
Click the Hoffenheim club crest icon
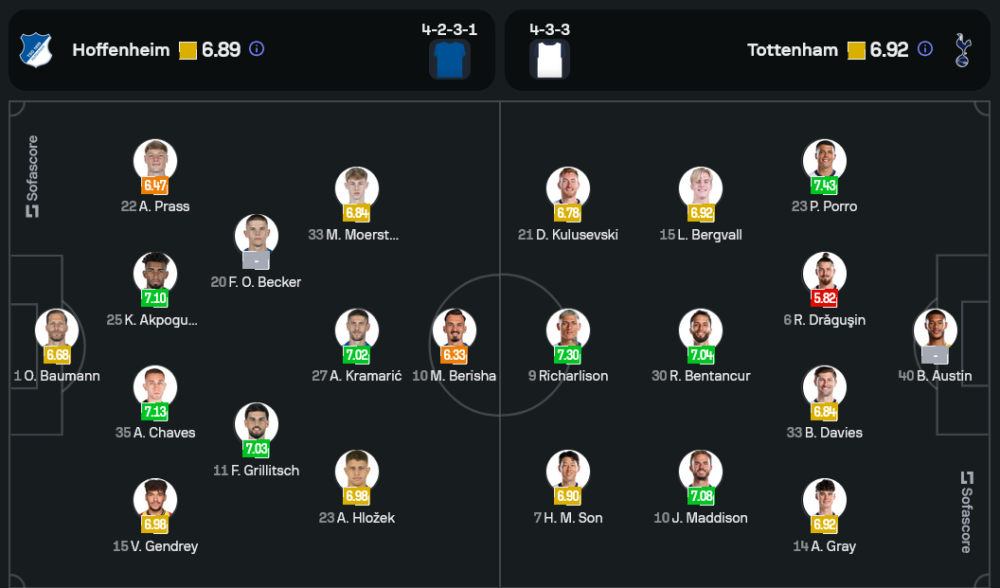pos(36,50)
